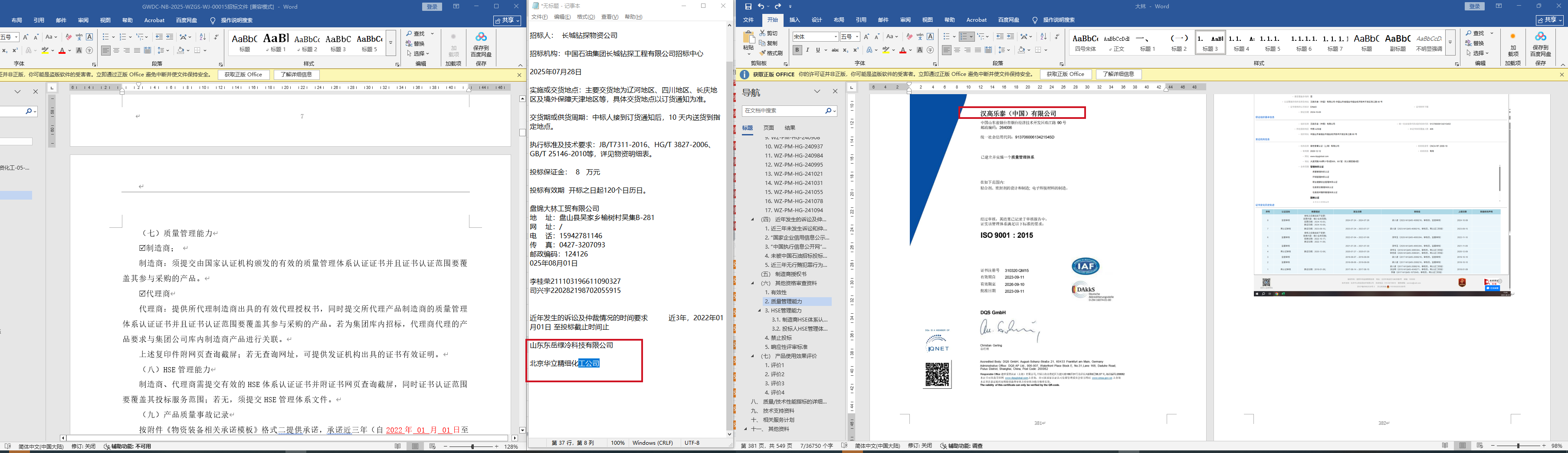This screenshot has height=453, width=1568.
Task: Open the Design (设计) tab in the right Word window
Action: (817, 20)
